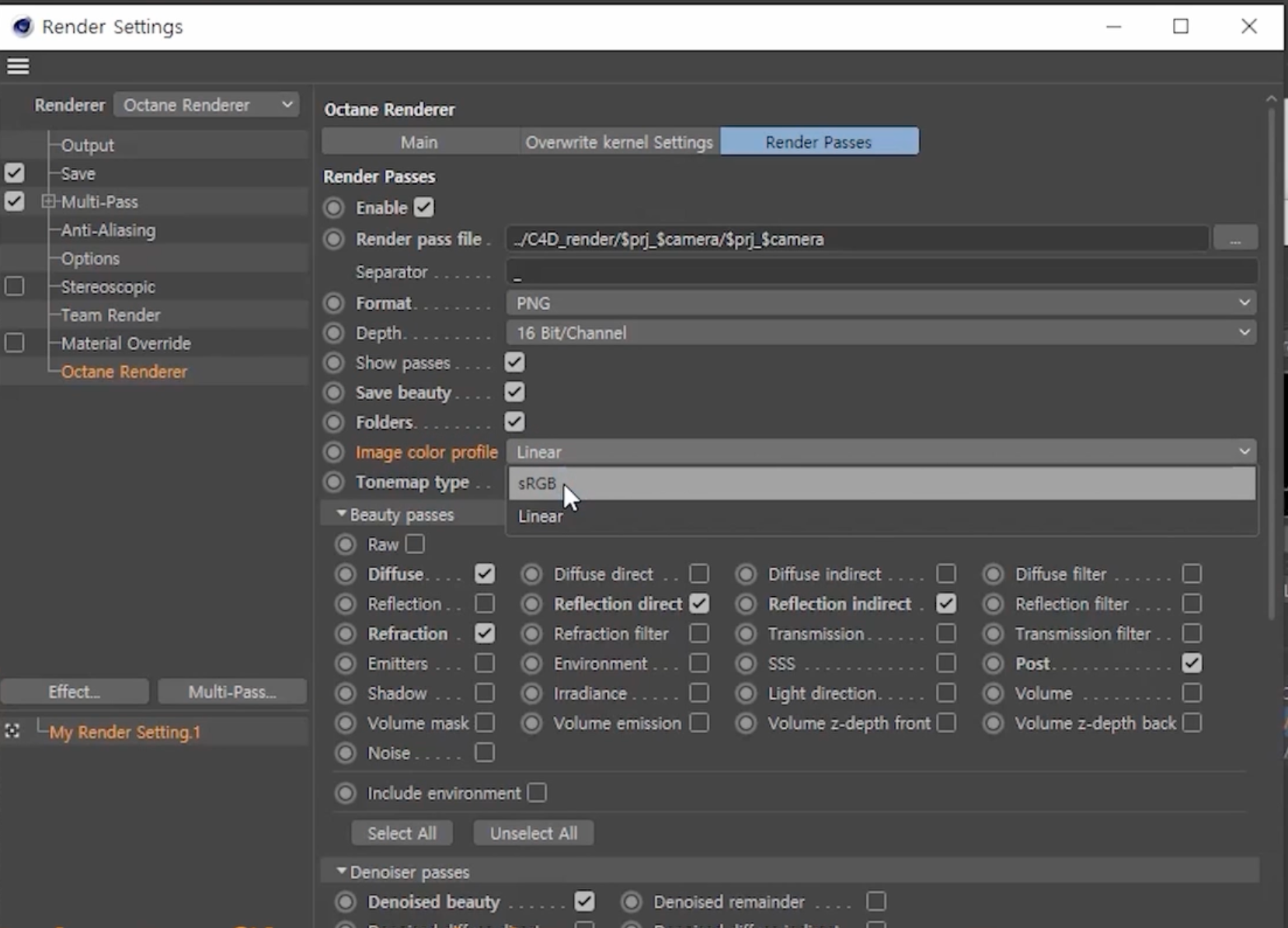Click animation dot beside Raw
Image resolution: width=1288 pixels, height=928 pixels.
346,544
